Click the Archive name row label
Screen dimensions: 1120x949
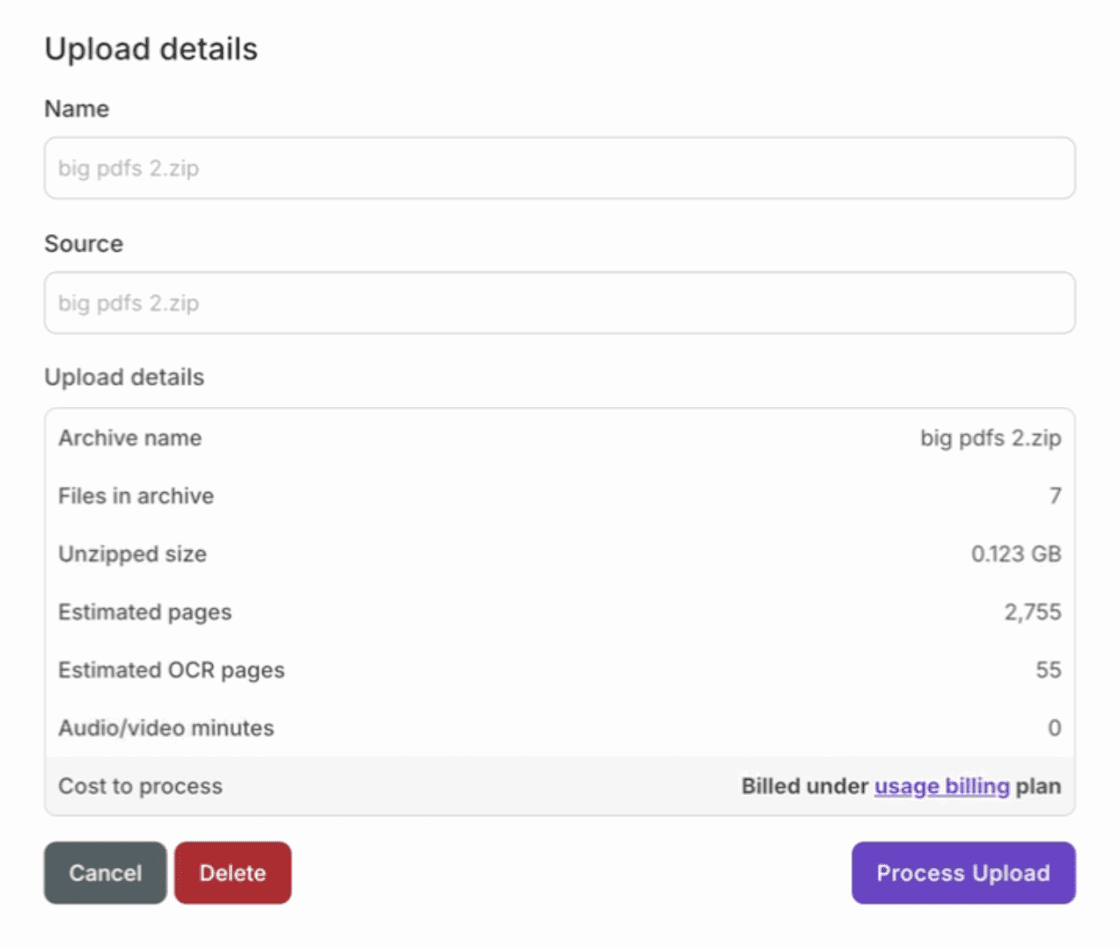click(x=130, y=438)
